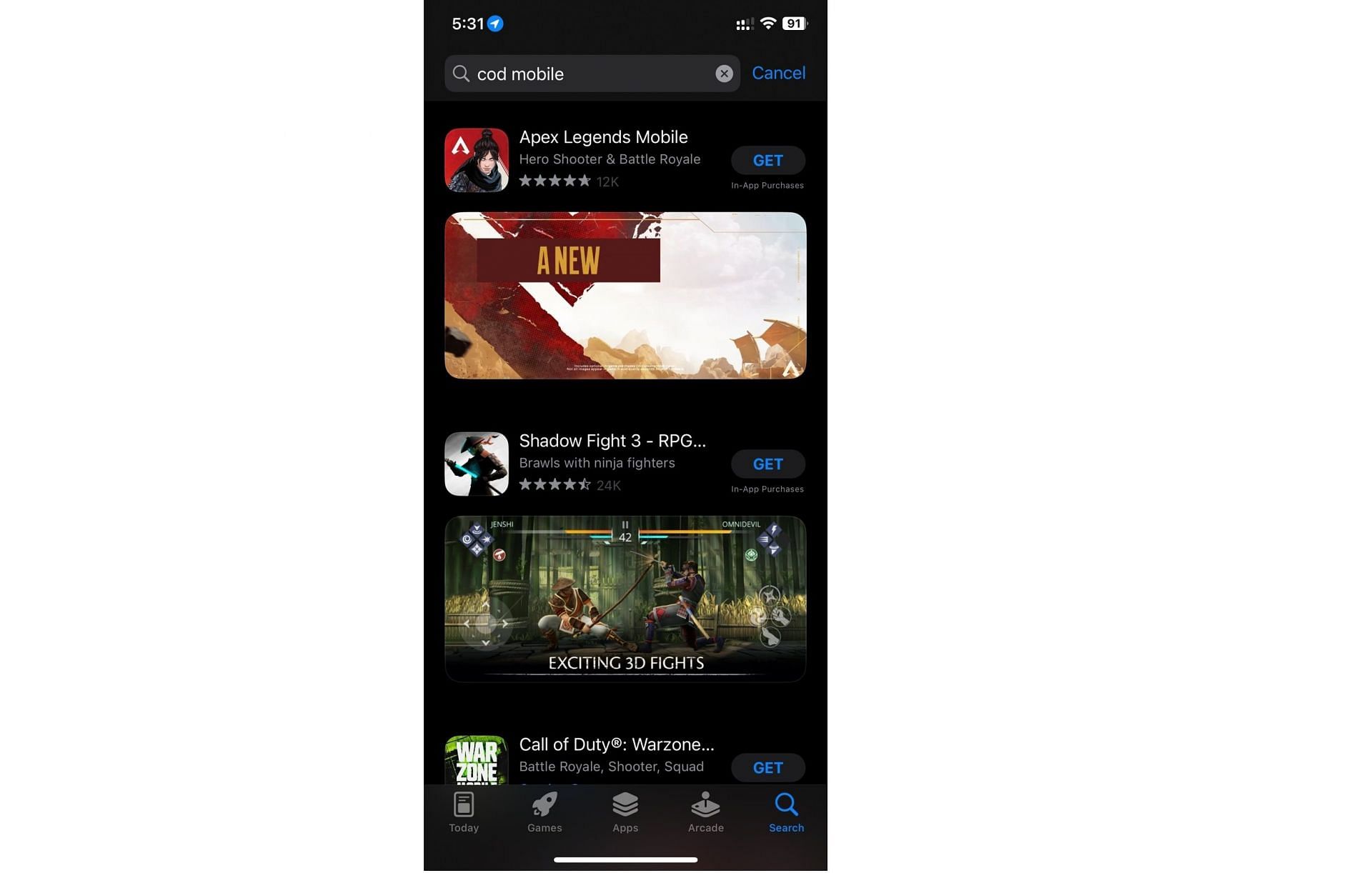The height and width of the screenshot is (873, 1372).
Task: Tap the search bar magnifier icon
Action: [463, 73]
